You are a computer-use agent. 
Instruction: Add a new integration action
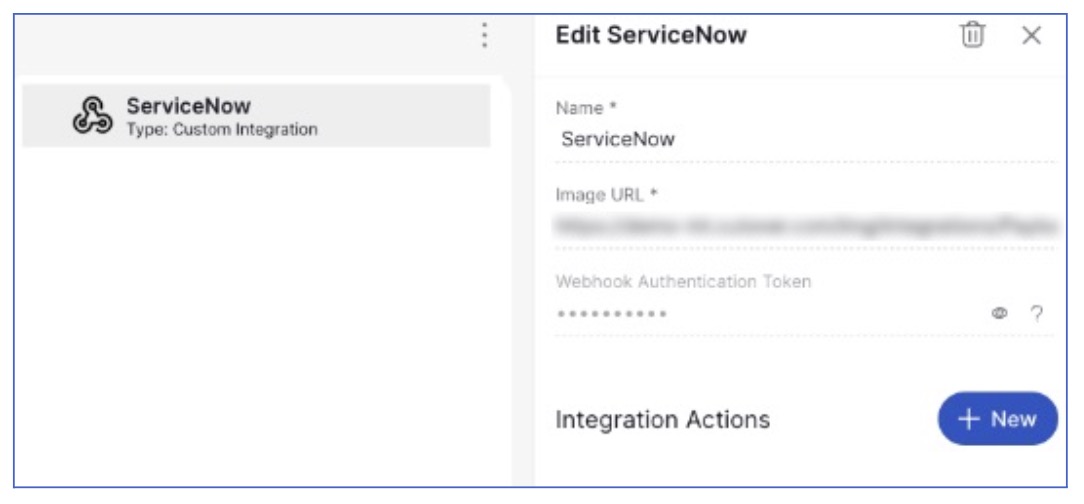click(998, 418)
